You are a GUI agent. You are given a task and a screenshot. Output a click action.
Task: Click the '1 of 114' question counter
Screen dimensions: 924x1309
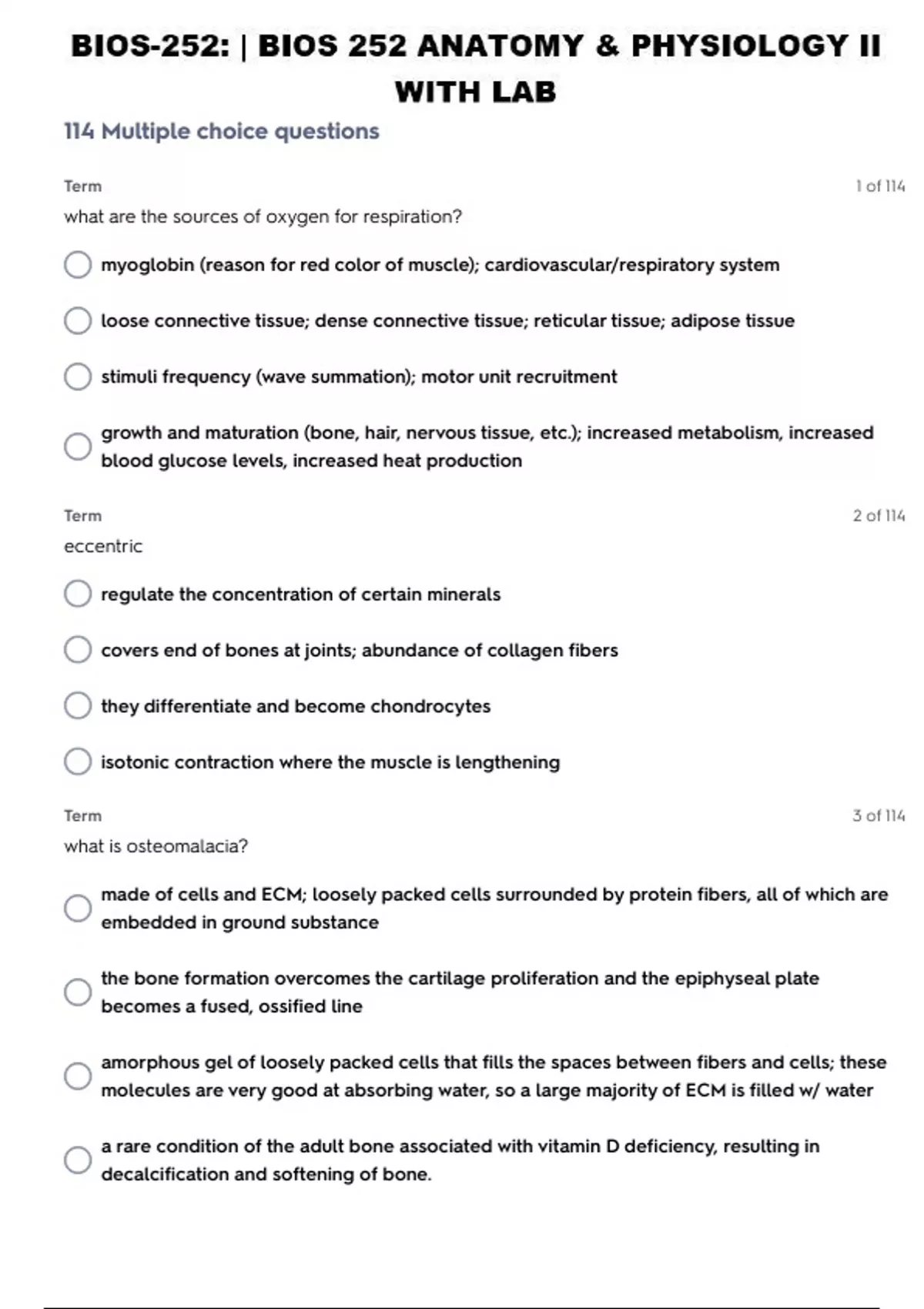click(880, 186)
